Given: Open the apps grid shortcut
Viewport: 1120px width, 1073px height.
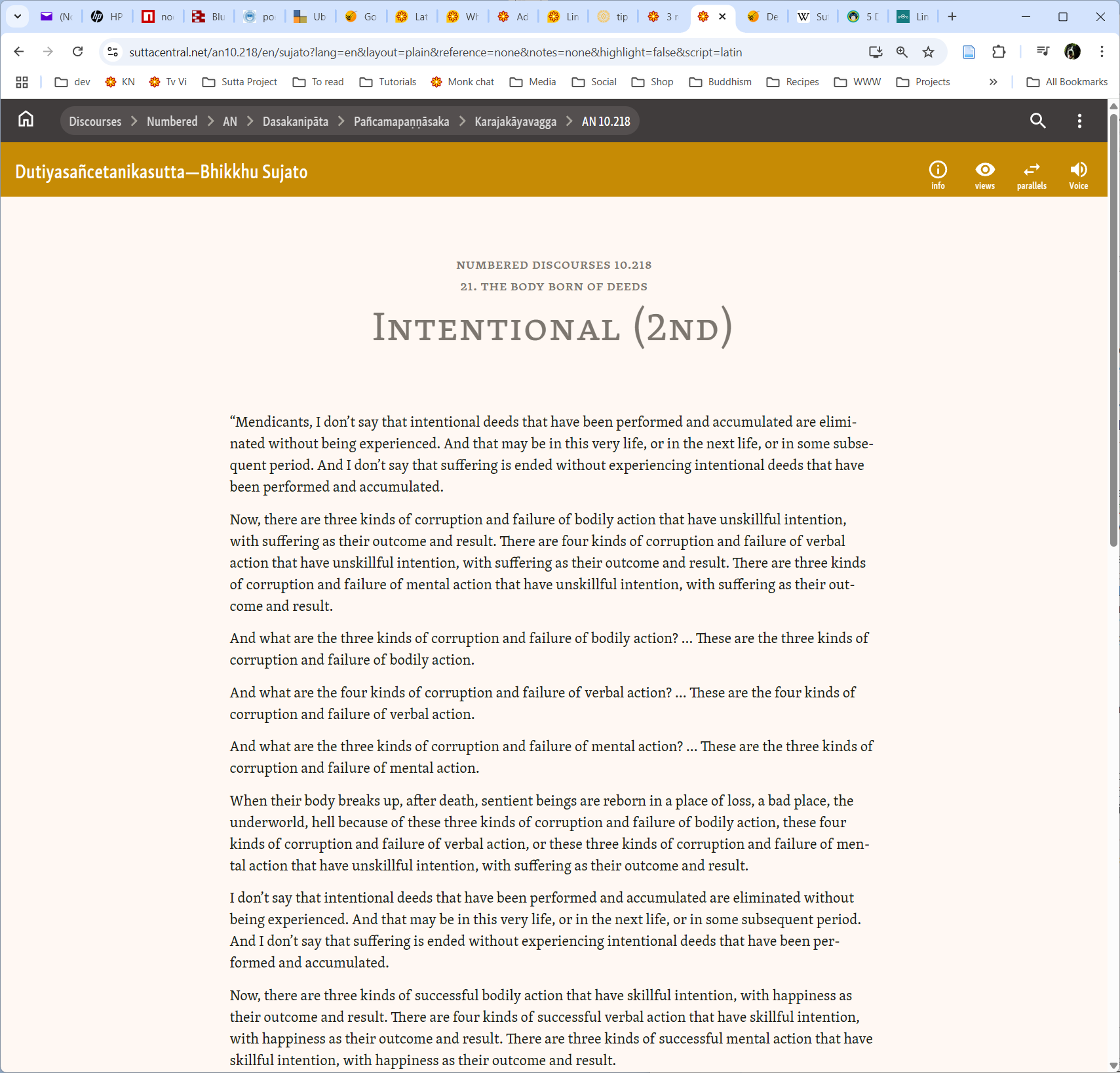Looking at the screenshot, I should pyautogui.click(x=22, y=82).
